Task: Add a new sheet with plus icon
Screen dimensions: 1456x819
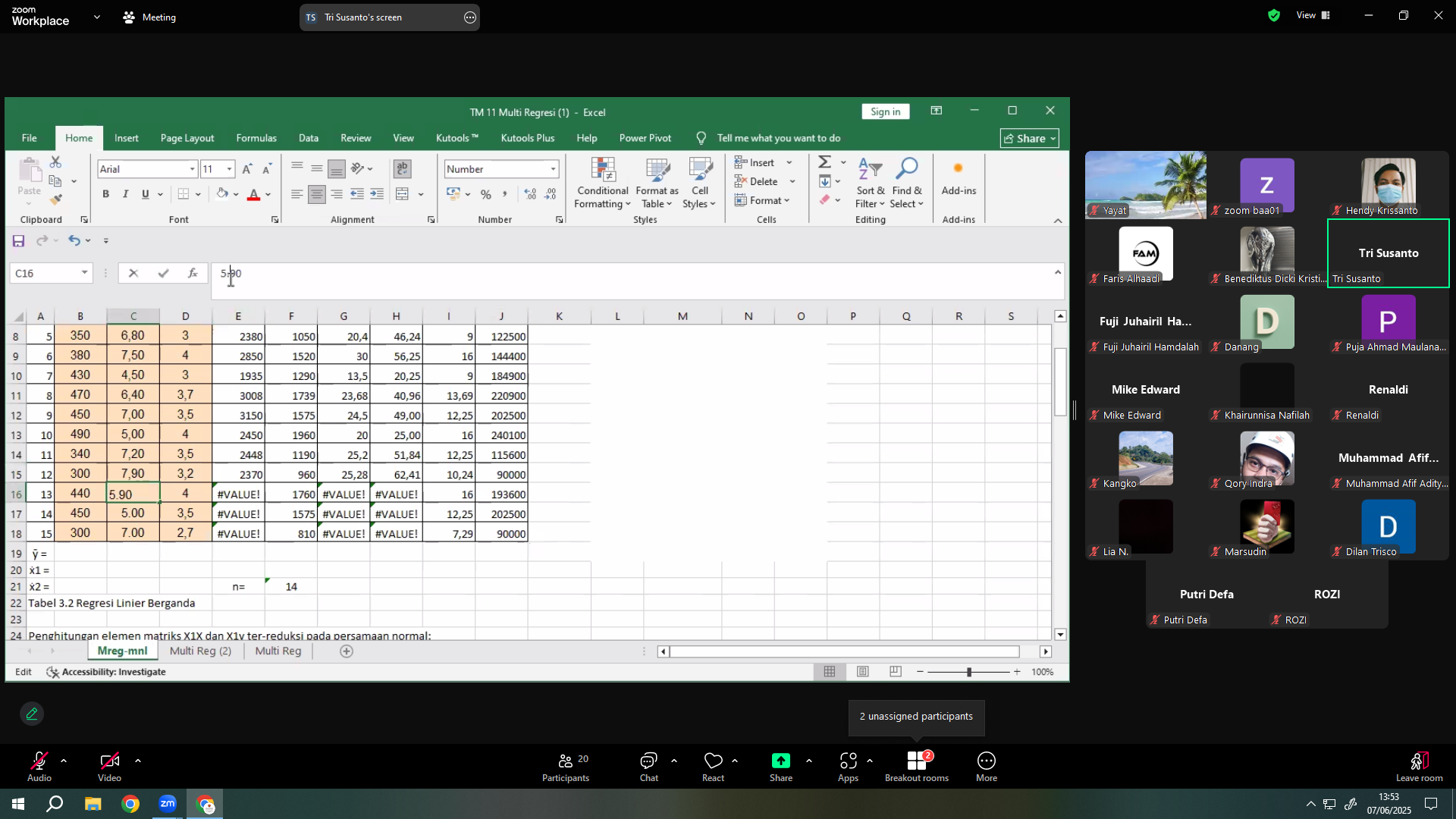Action: tap(347, 651)
